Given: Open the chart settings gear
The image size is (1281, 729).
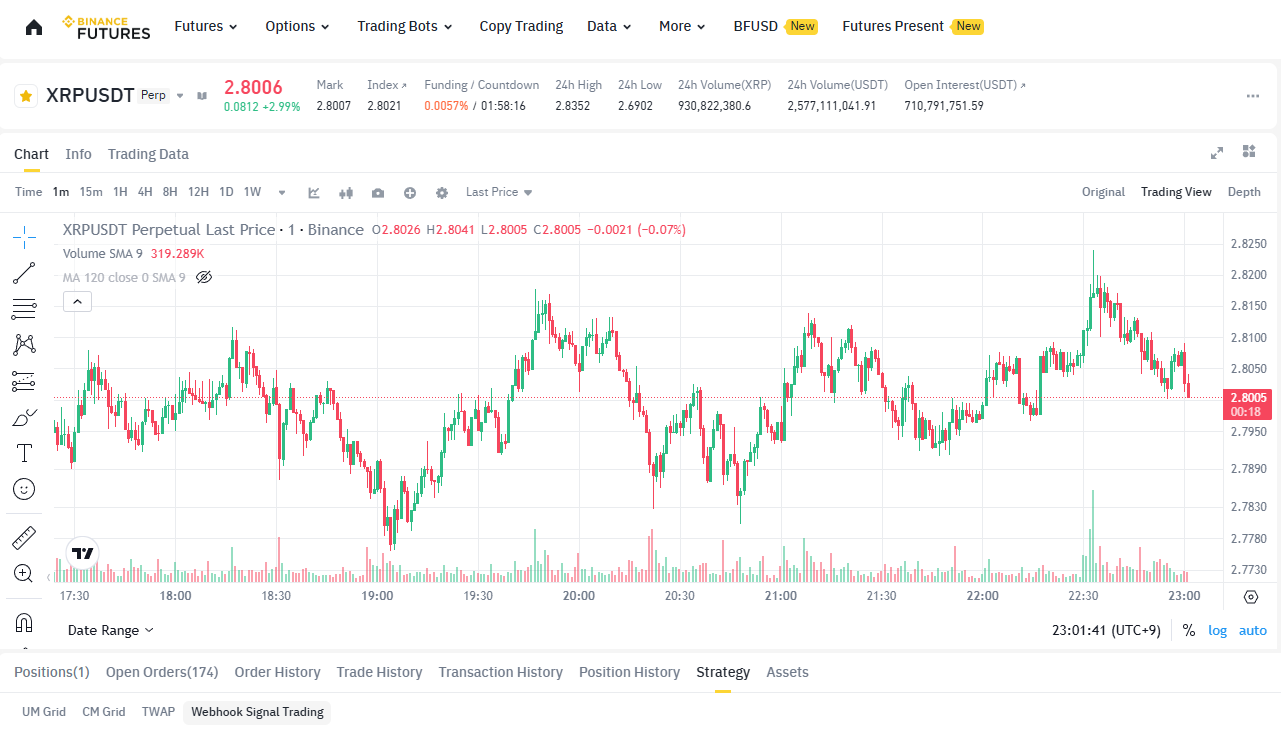Looking at the screenshot, I should pyautogui.click(x=442, y=192).
